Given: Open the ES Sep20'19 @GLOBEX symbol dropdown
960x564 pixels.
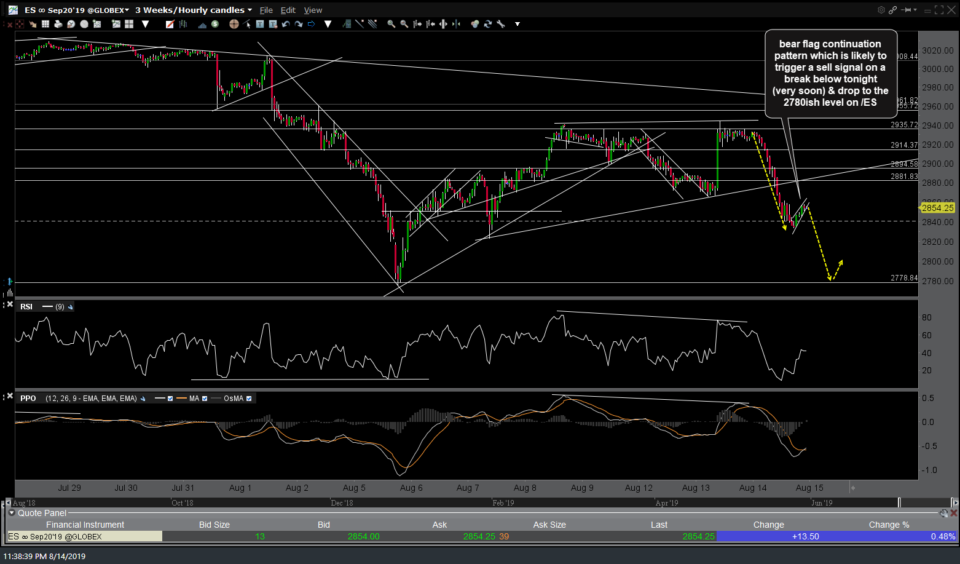Looking at the screenshot, I should point(77,10).
